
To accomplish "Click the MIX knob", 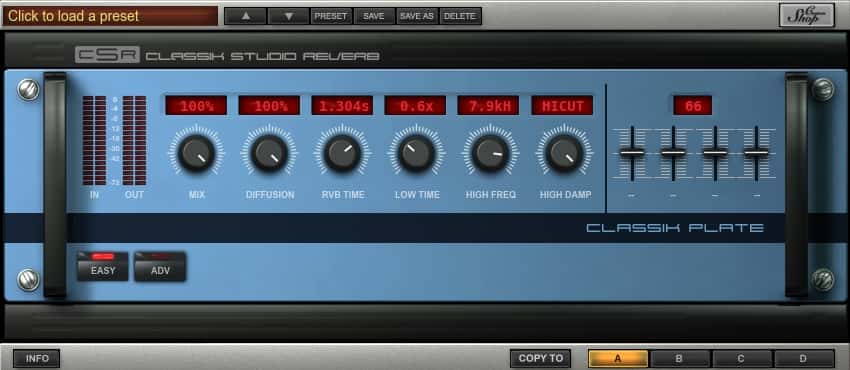I will point(196,153).
